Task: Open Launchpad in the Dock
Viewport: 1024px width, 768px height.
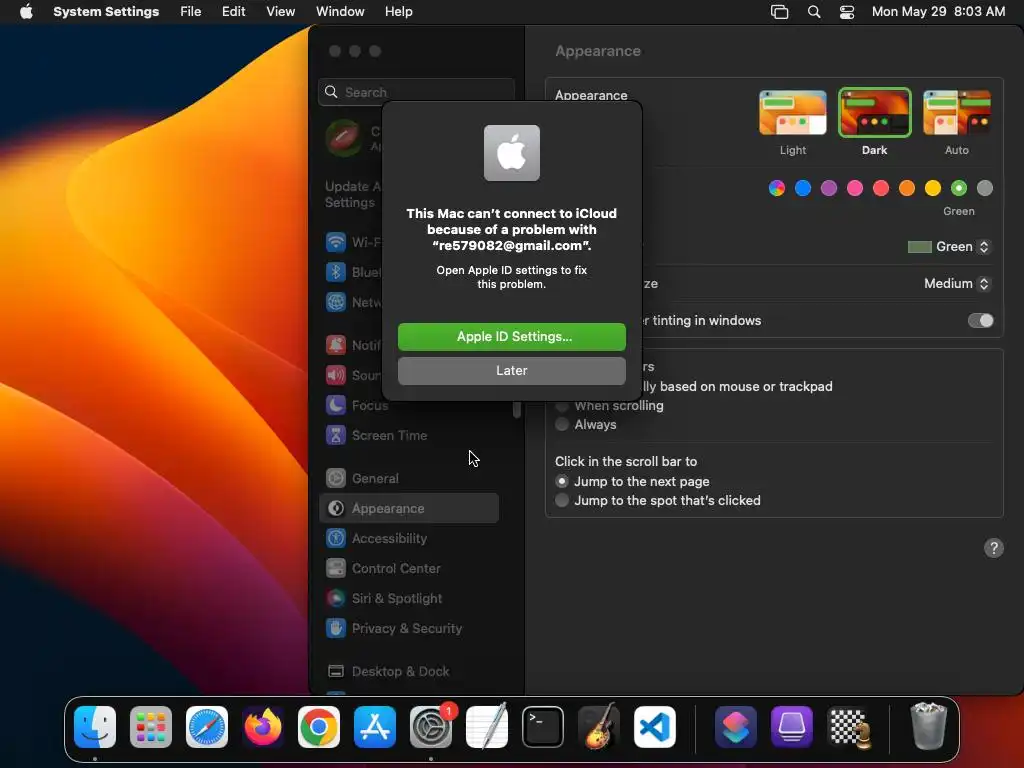Action: 151,727
